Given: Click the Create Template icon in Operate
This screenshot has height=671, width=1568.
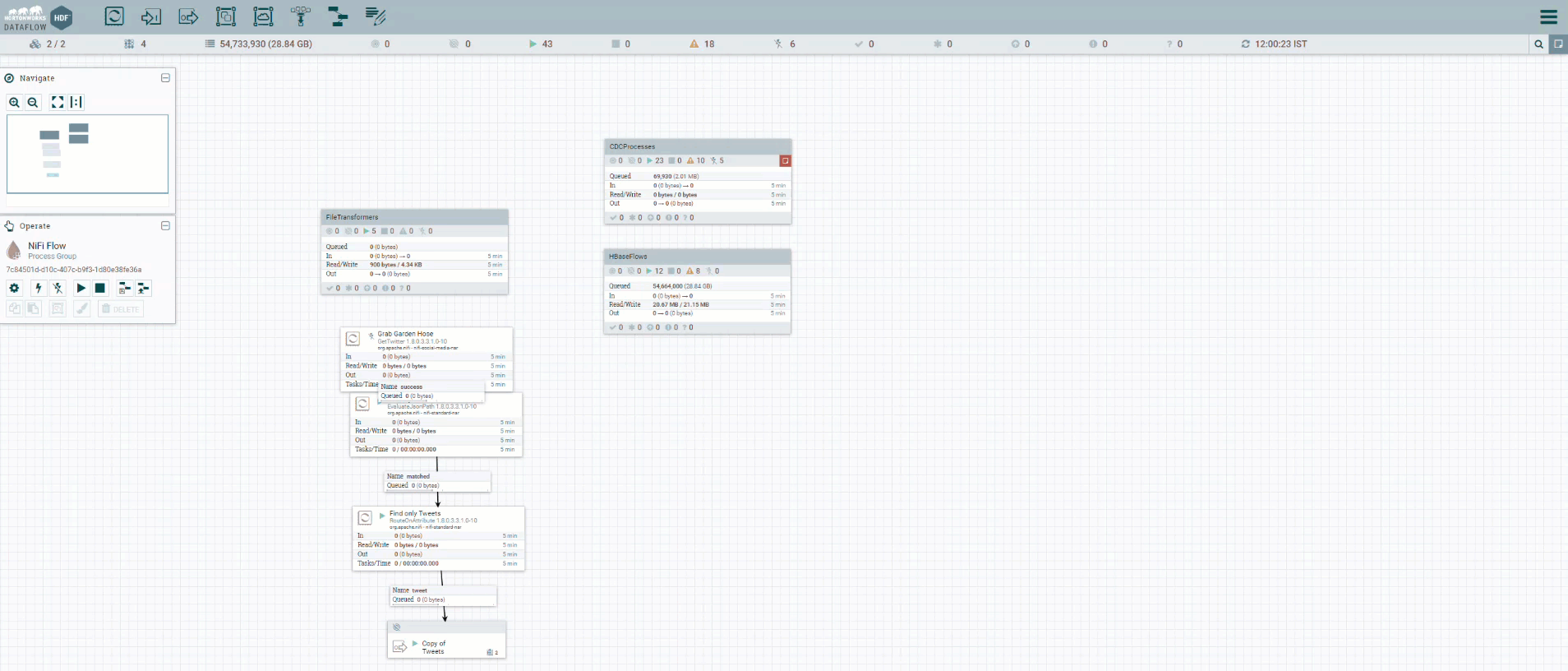Looking at the screenshot, I should (x=124, y=288).
